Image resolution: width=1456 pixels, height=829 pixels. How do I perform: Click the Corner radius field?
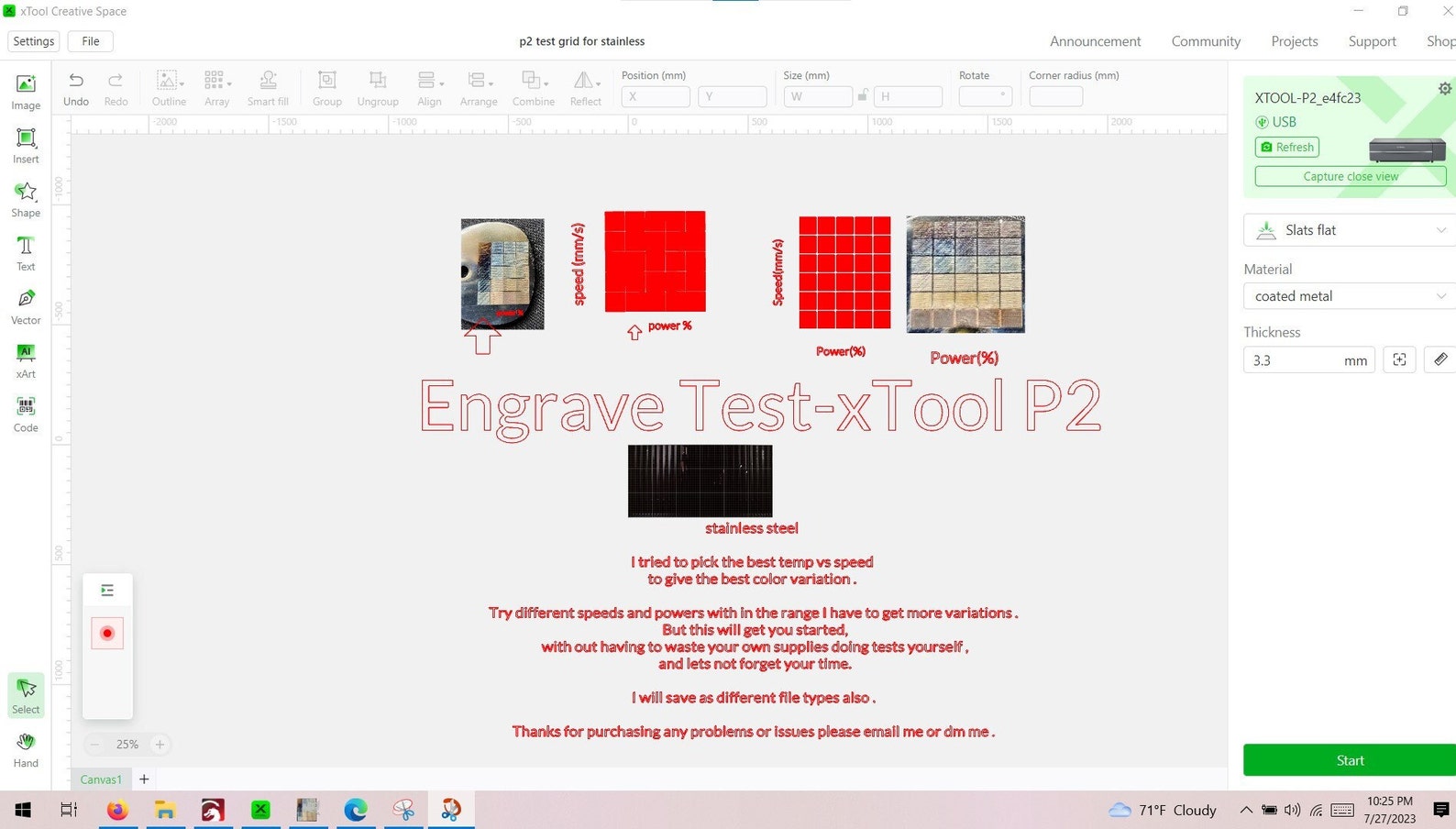[x=1056, y=96]
